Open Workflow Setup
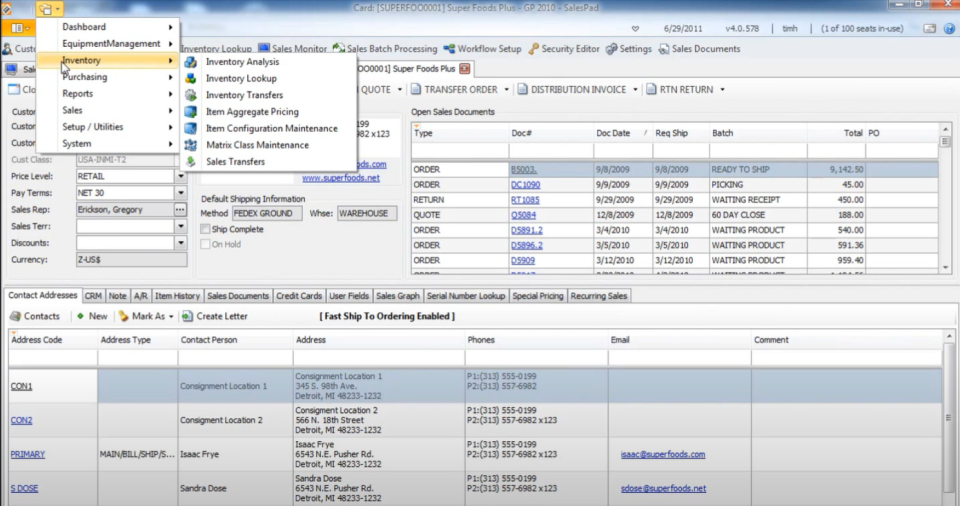The image size is (960, 506). coord(482,48)
